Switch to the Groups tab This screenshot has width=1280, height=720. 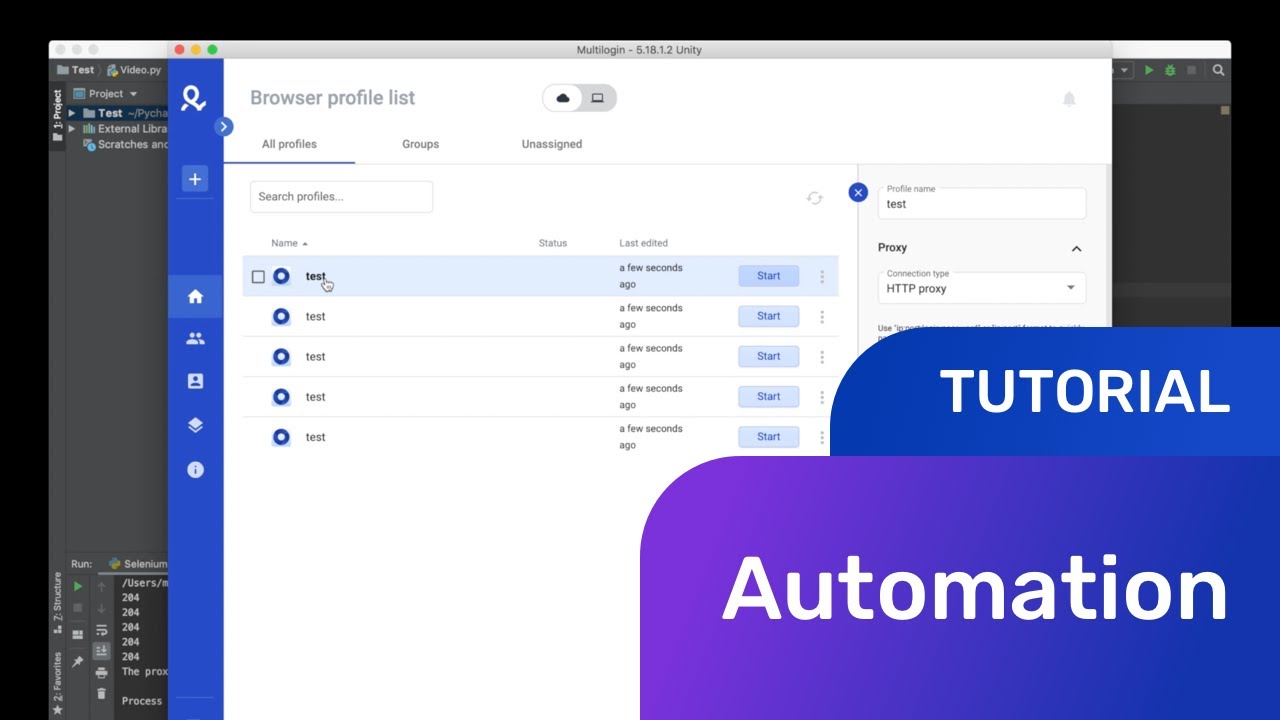(x=420, y=144)
